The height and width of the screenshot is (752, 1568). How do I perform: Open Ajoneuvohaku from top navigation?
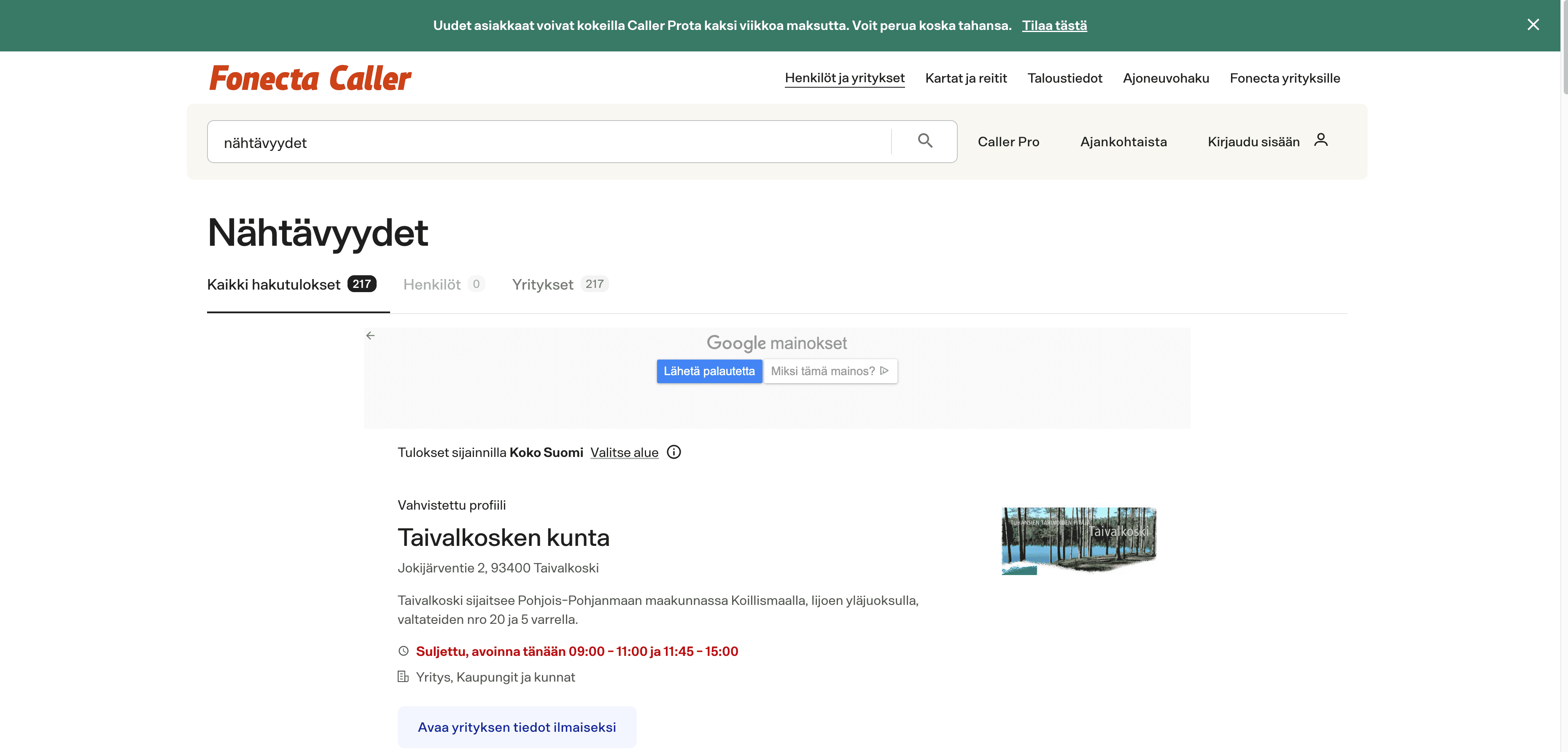coord(1165,78)
